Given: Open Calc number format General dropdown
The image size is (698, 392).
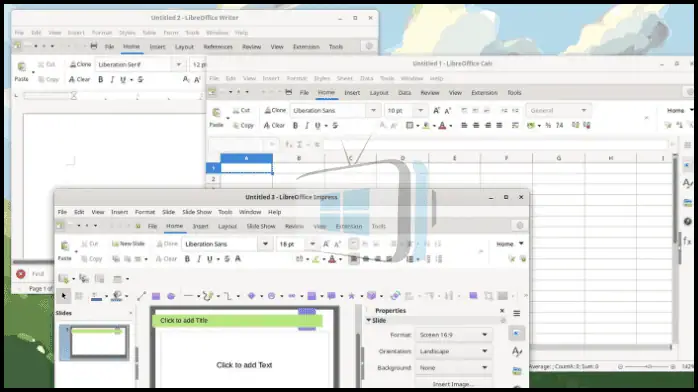Looking at the screenshot, I should (x=558, y=110).
